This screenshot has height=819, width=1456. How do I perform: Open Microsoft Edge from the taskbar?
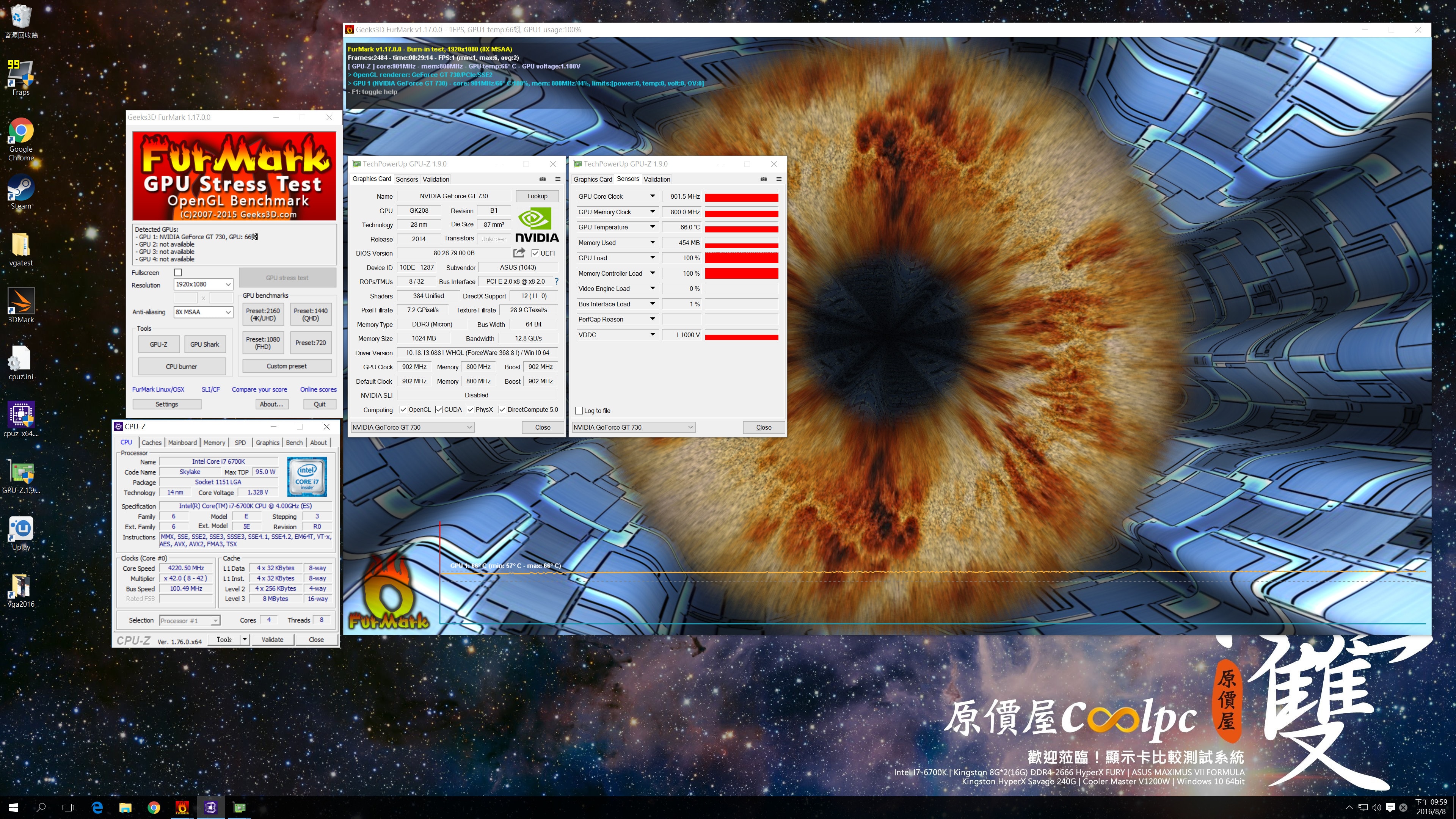[97, 808]
